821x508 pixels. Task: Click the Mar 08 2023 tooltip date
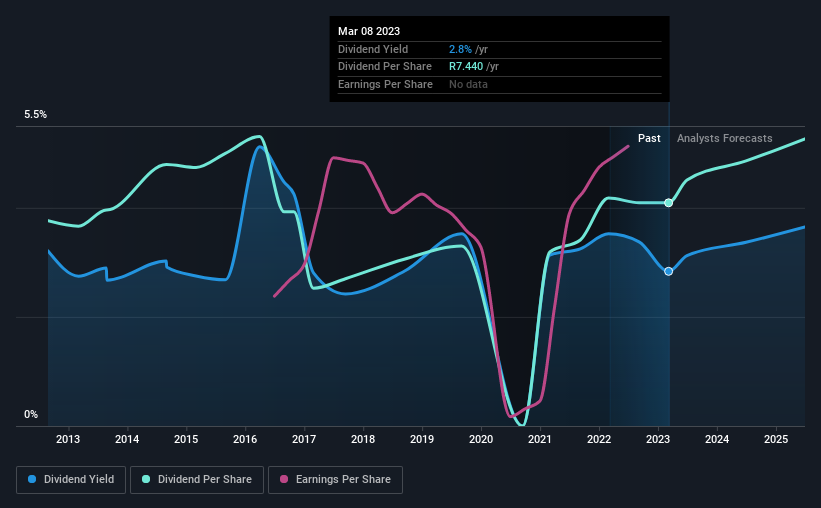(369, 31)
